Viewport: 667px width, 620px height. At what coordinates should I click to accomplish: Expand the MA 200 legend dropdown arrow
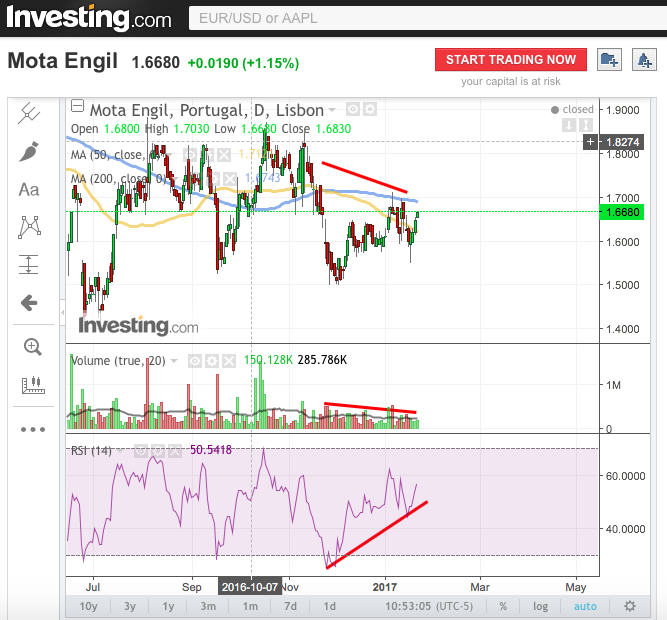[175, 178]
